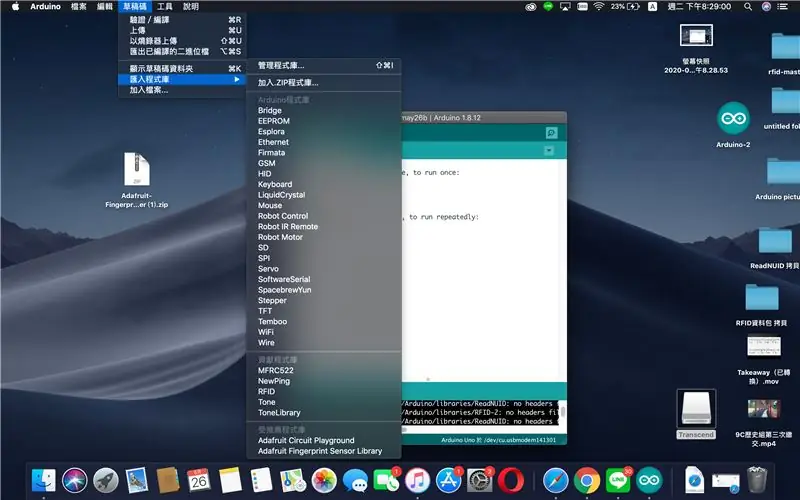Viewport: 800px width, 500px height.
Task: Select 9C歷史組 mp4 video on desktop
Action: [x=764, y=409]
